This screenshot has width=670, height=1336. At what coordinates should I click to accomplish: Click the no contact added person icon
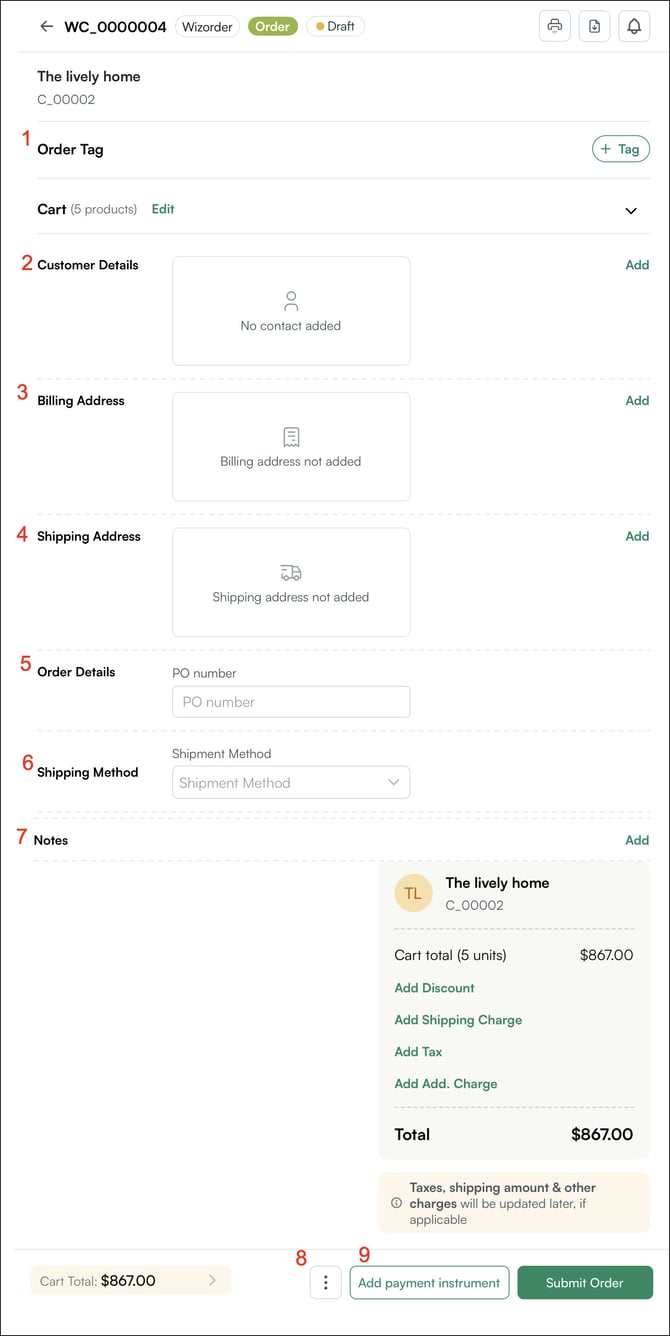click(290, 300)
